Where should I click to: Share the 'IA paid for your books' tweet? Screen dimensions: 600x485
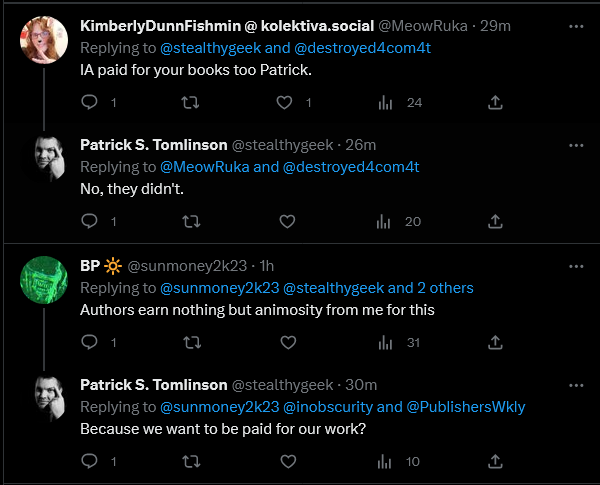click(495, 102)
